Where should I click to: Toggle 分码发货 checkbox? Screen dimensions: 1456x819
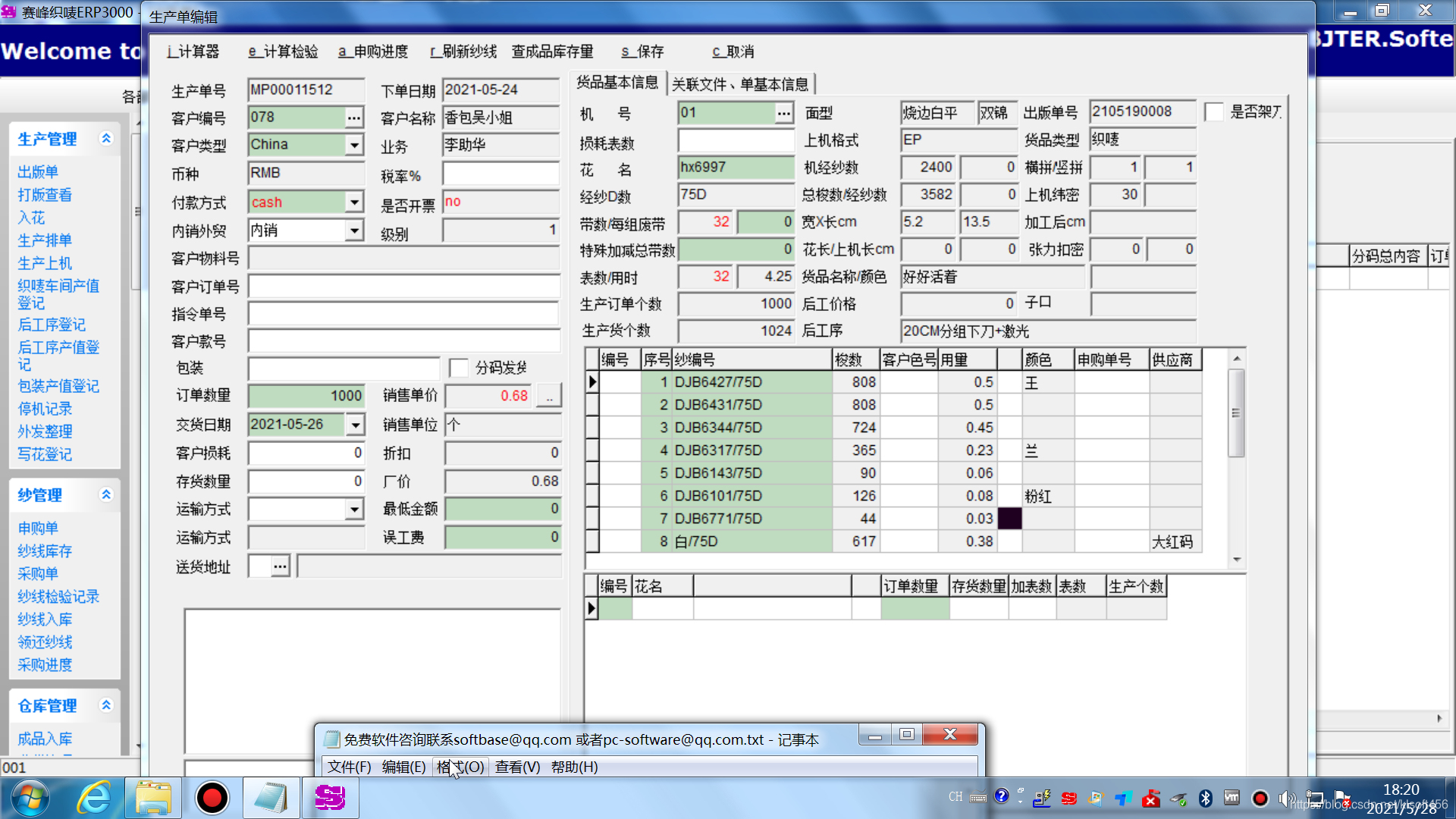point(459,368)
